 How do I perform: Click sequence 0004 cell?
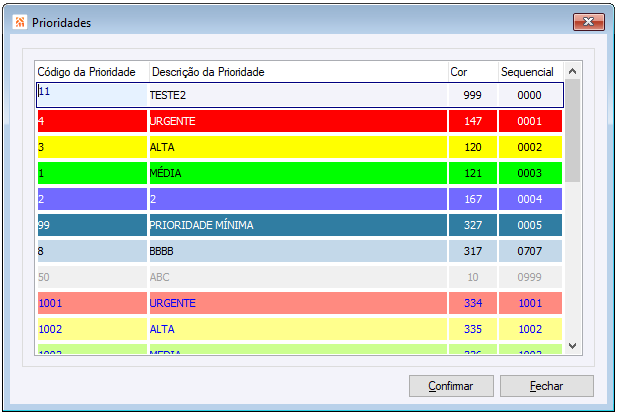531,199
